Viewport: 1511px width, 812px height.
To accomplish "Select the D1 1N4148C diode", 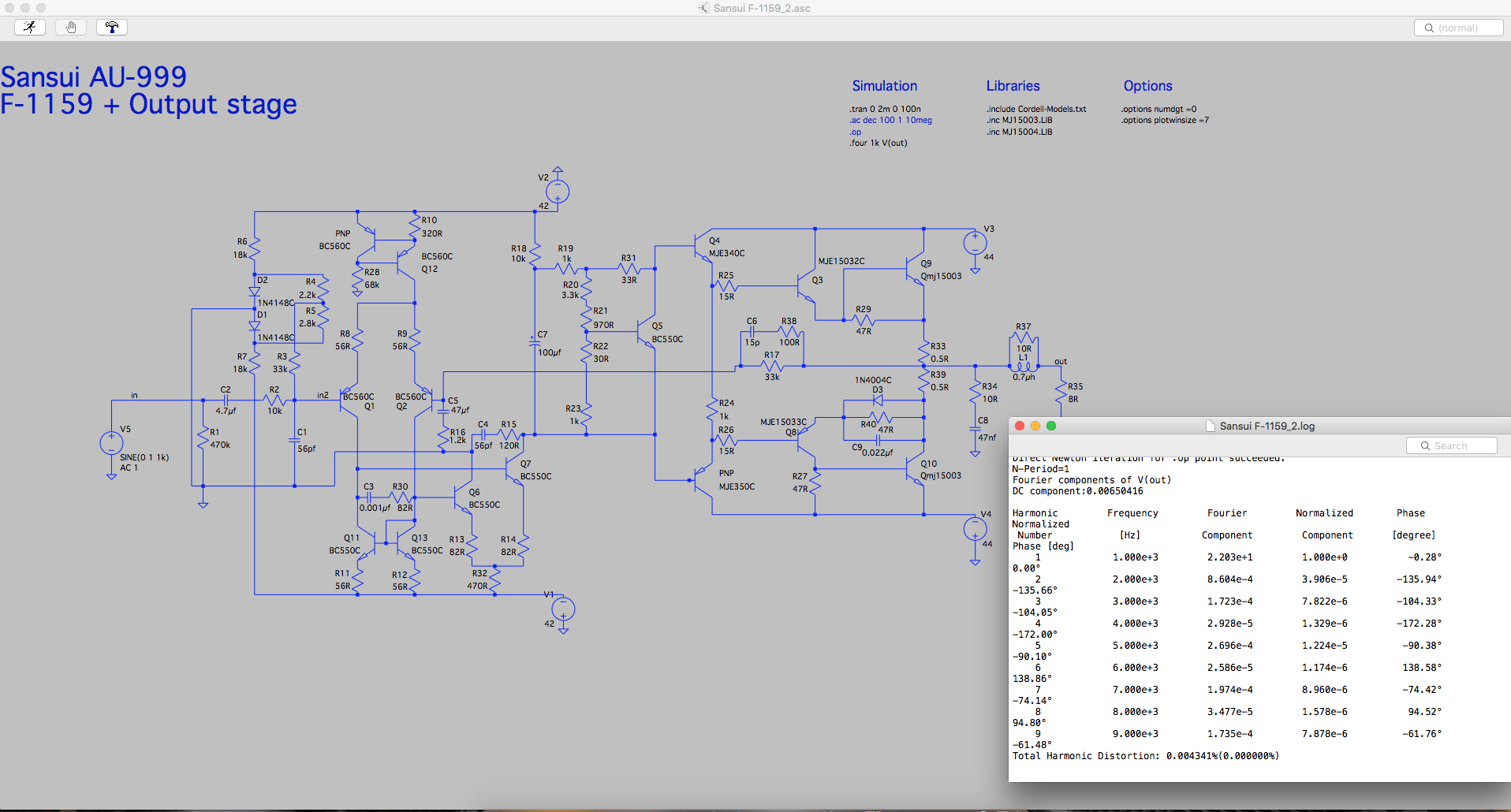I will [255, 325].
